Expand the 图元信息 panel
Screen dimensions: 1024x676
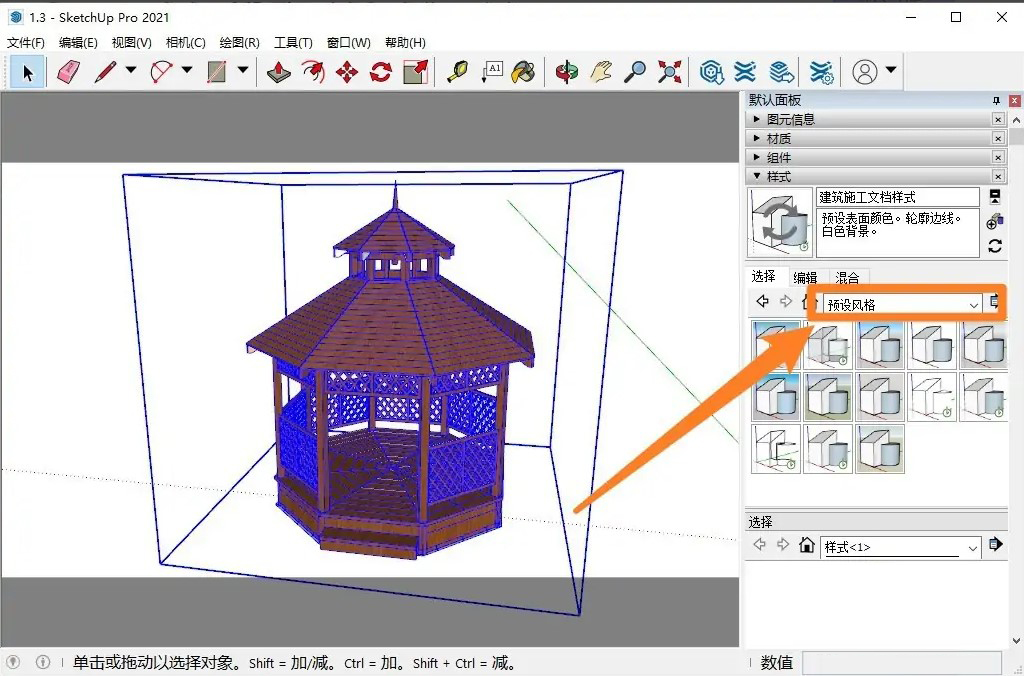point(790,119)
